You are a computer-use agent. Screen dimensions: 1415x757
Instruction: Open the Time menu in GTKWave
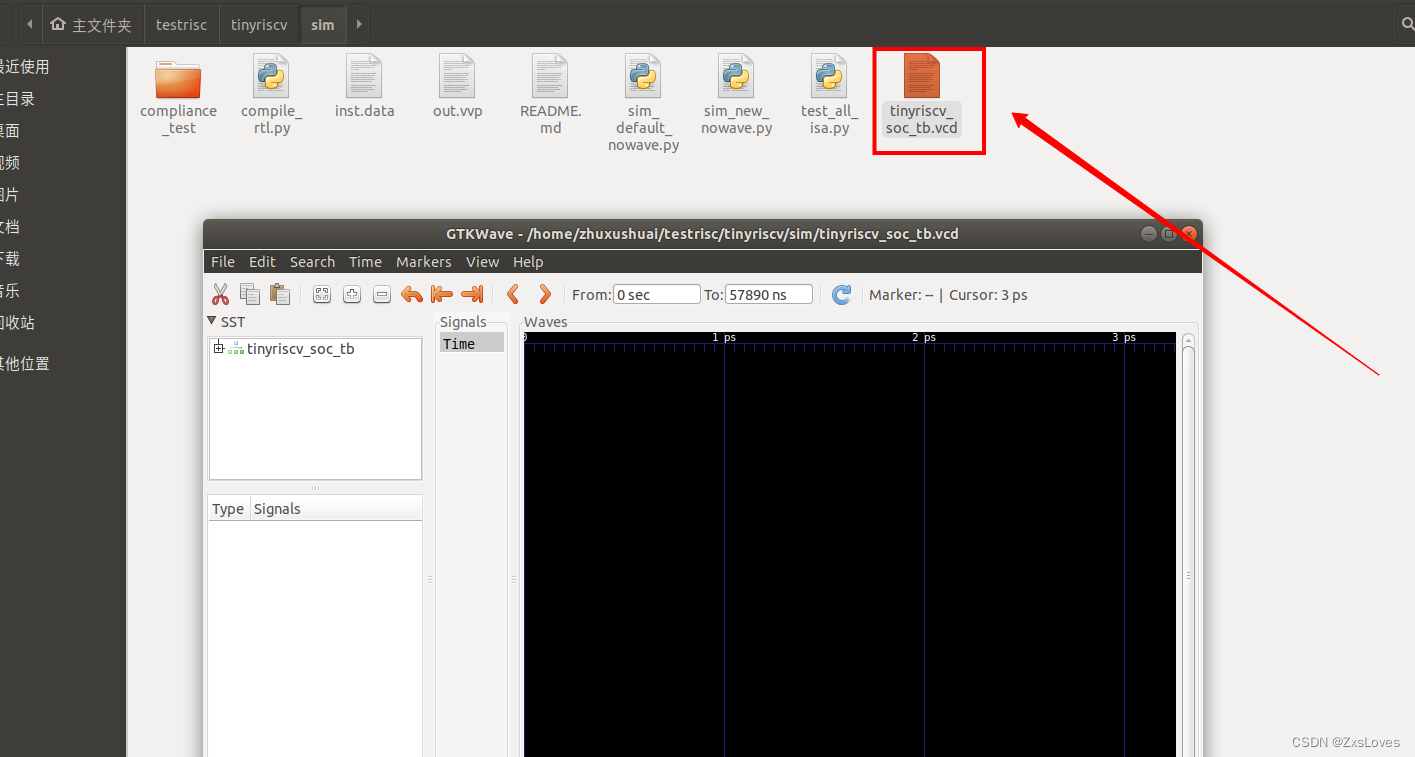coord(365,262)
